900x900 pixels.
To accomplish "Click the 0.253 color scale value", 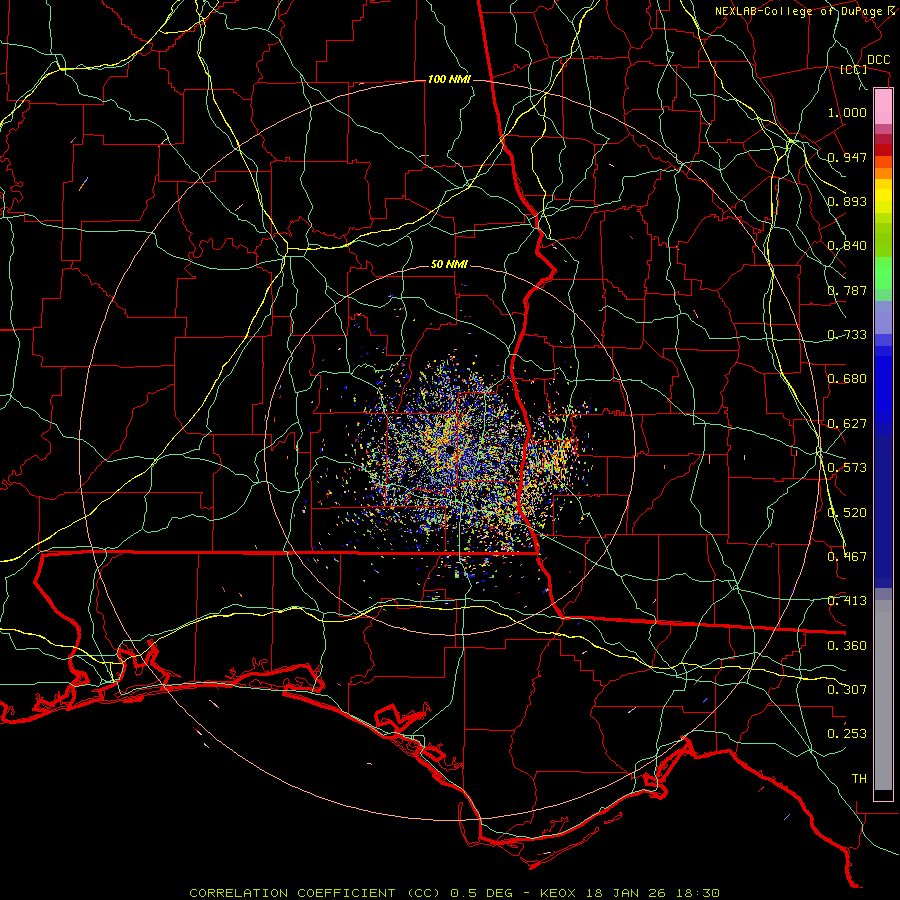I will [847, 734].
